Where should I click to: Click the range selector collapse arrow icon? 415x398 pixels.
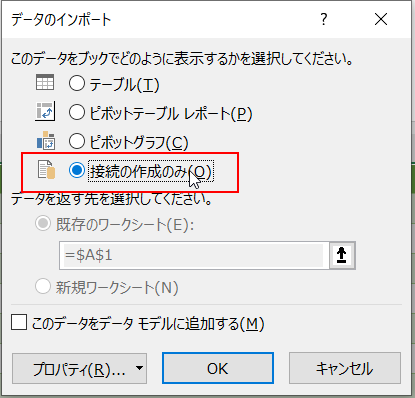342,255
